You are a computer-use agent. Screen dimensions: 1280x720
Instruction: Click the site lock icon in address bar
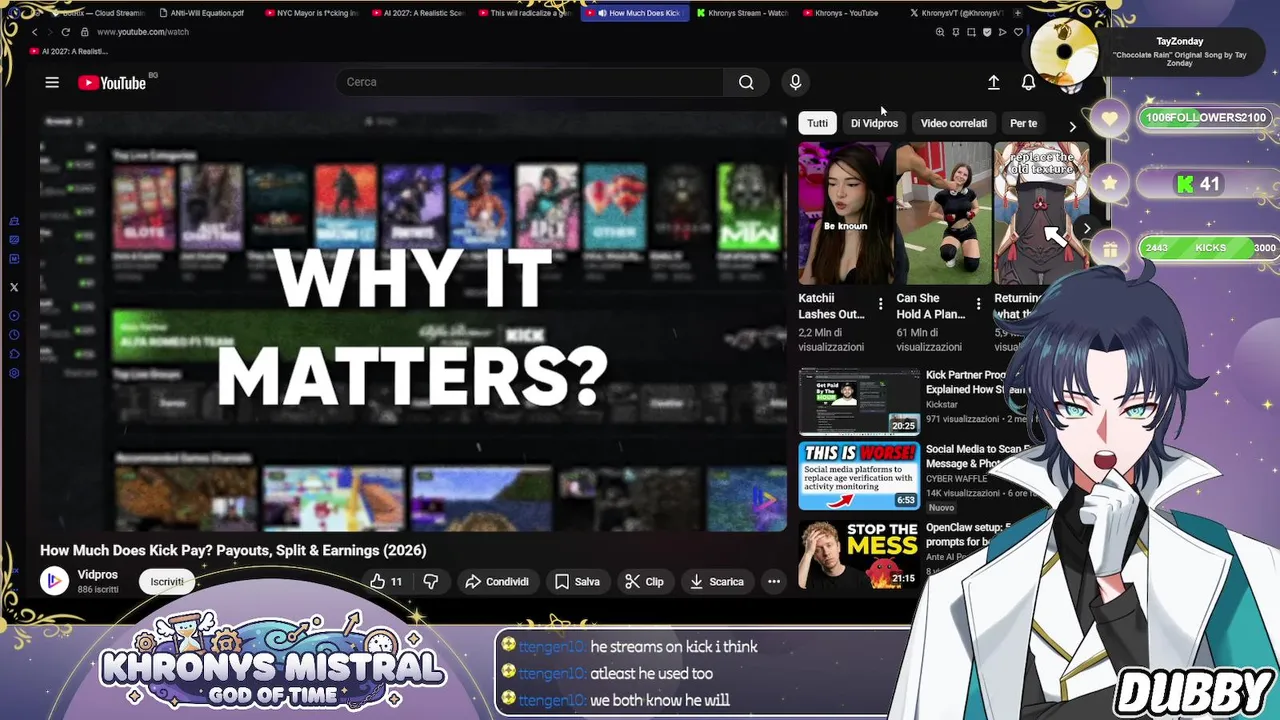click(85, 32)
